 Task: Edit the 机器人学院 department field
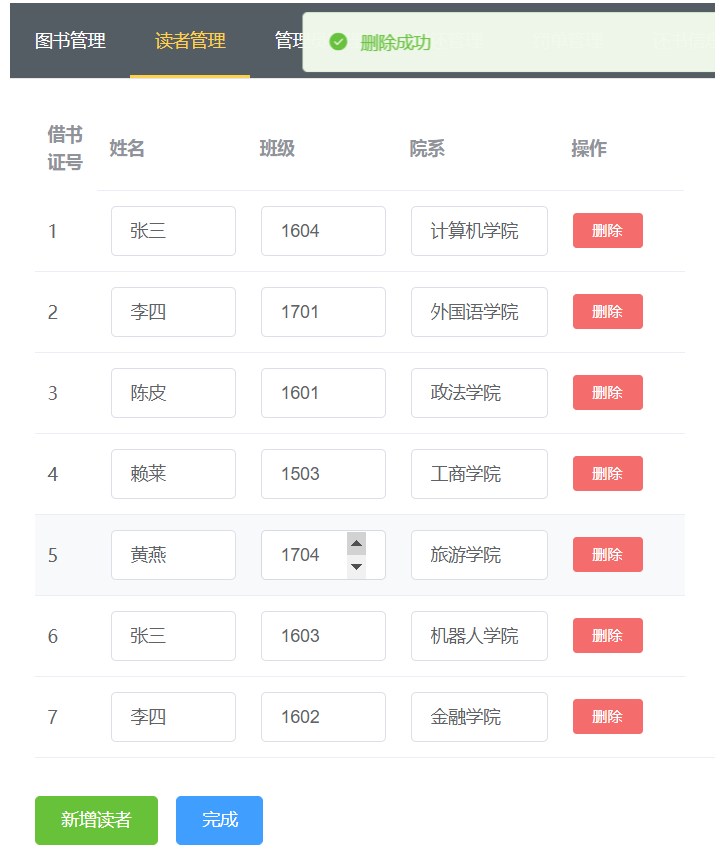coord(479,636)
